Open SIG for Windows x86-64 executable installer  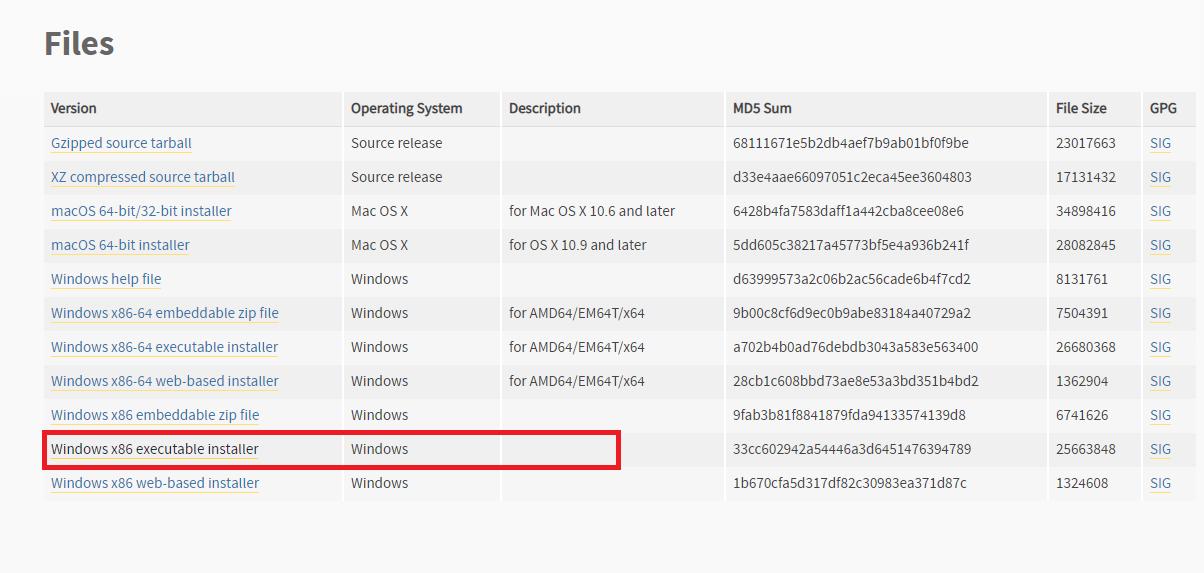point(1160,347)
